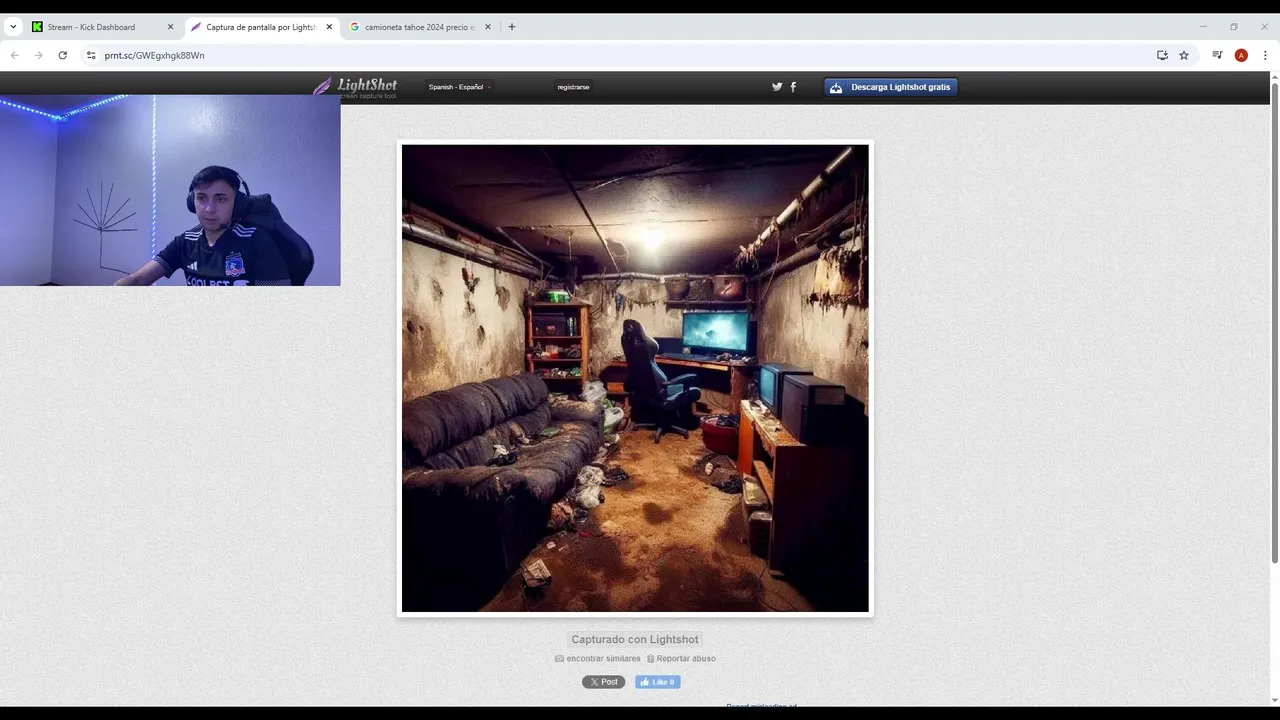Open the Chrome profile avatar
Screen dimensions: 1280x720
click(x=1241, y=55)
